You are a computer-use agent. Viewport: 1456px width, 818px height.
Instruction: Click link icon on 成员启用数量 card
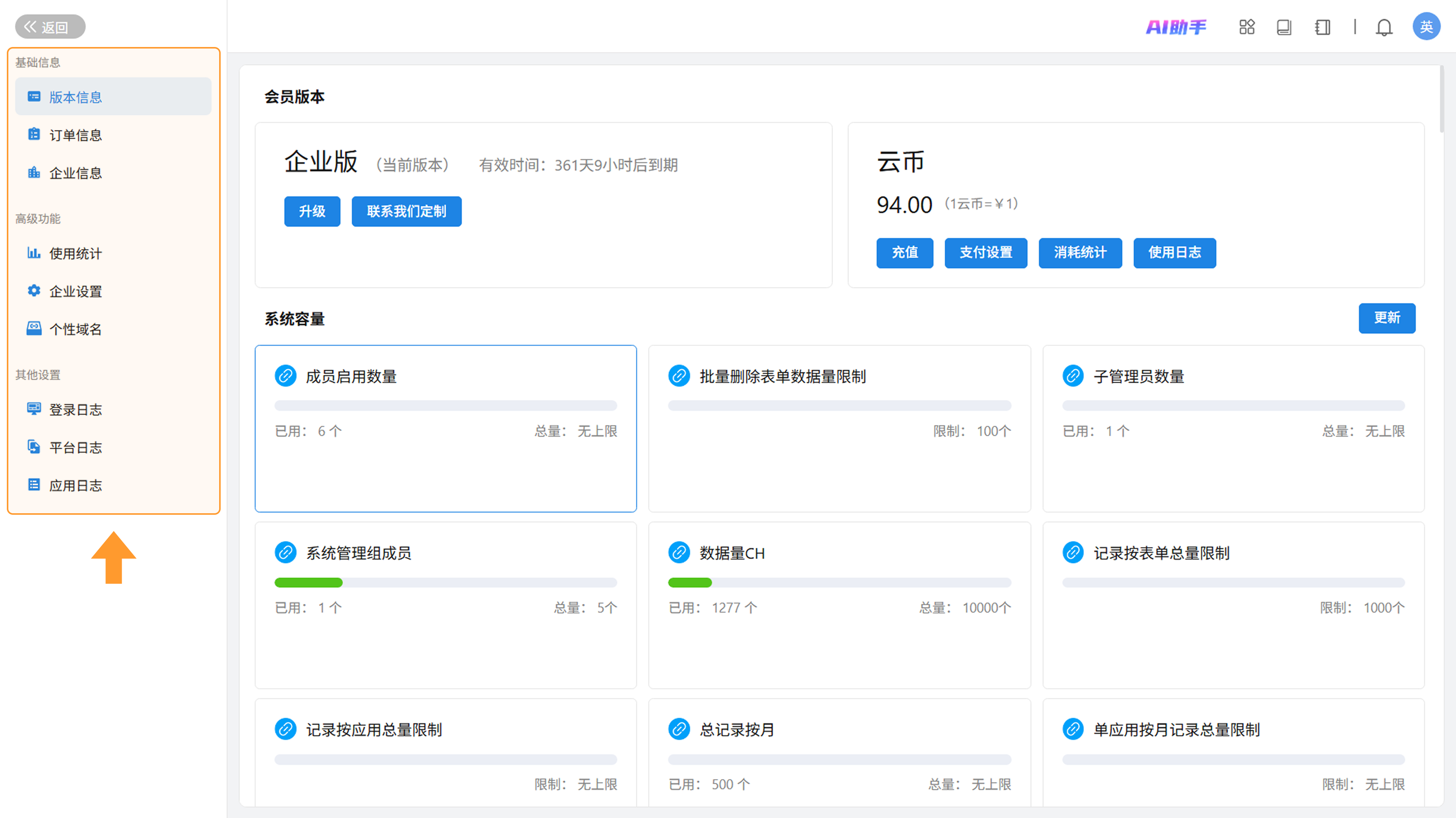286,376
